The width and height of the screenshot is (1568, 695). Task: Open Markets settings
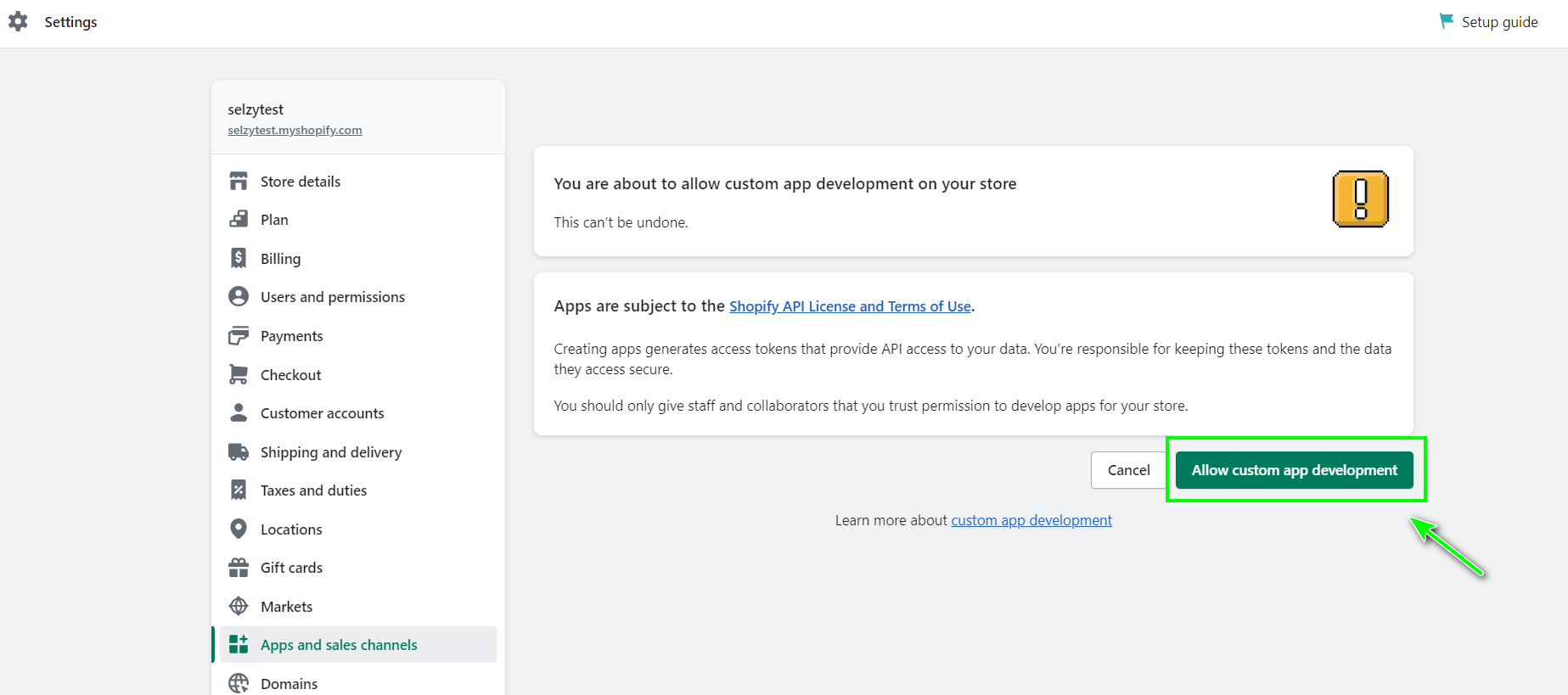[x=357, y=606]
